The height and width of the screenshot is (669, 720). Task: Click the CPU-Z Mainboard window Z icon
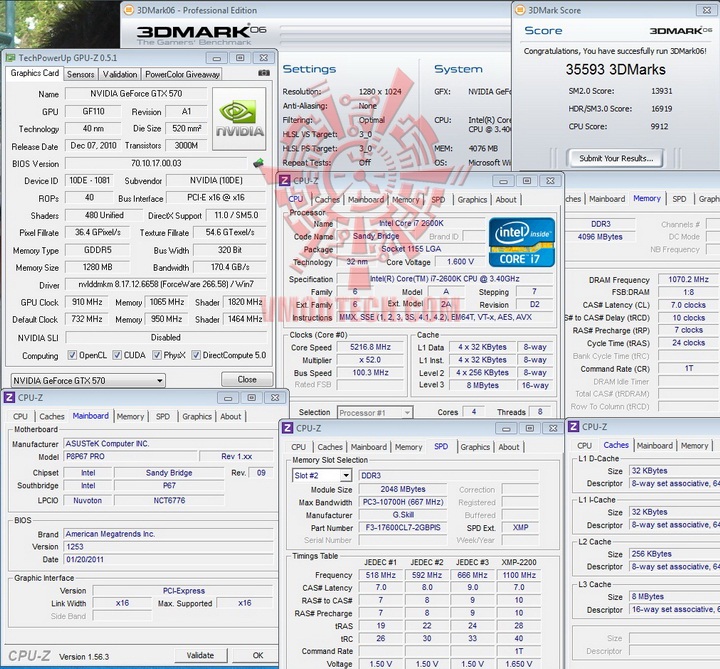[x=9, y=397]
